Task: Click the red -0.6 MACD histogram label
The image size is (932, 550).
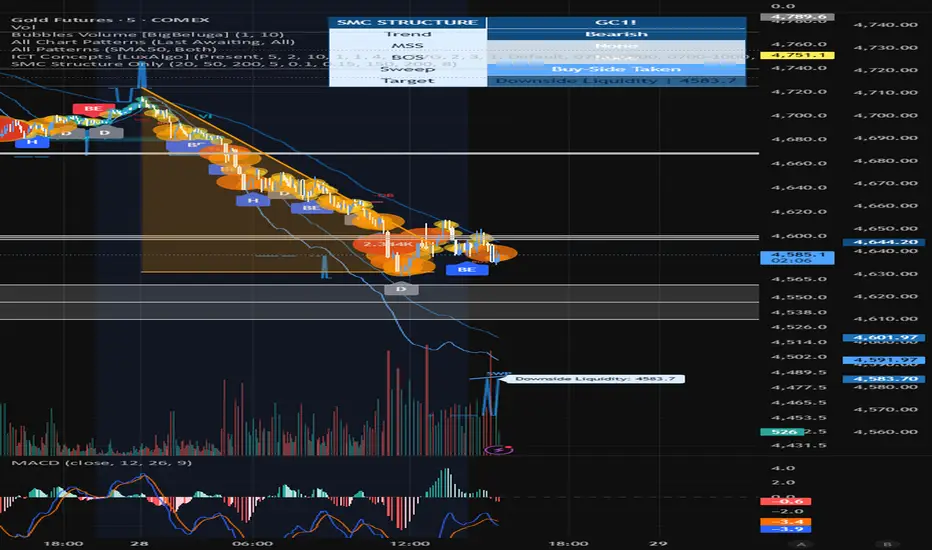Action: [786, 501]
